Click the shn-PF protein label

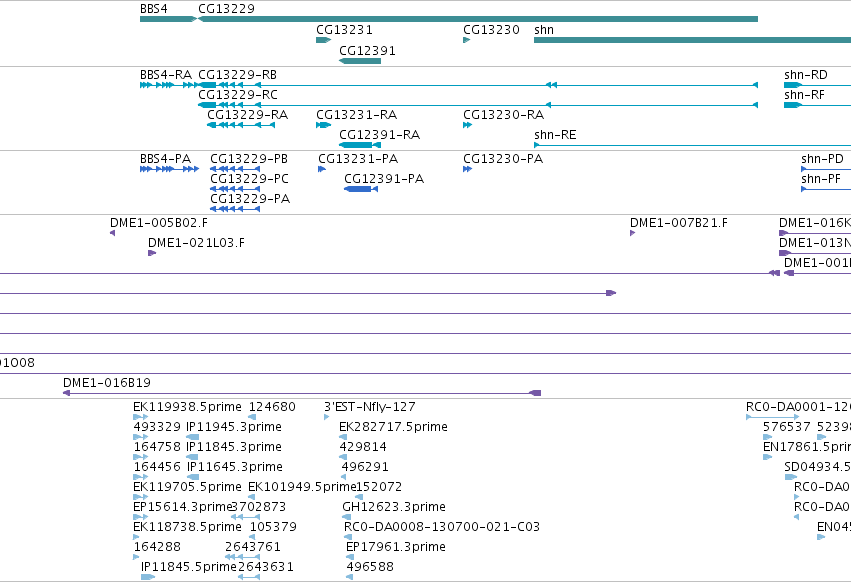click(x=821, y=179)
